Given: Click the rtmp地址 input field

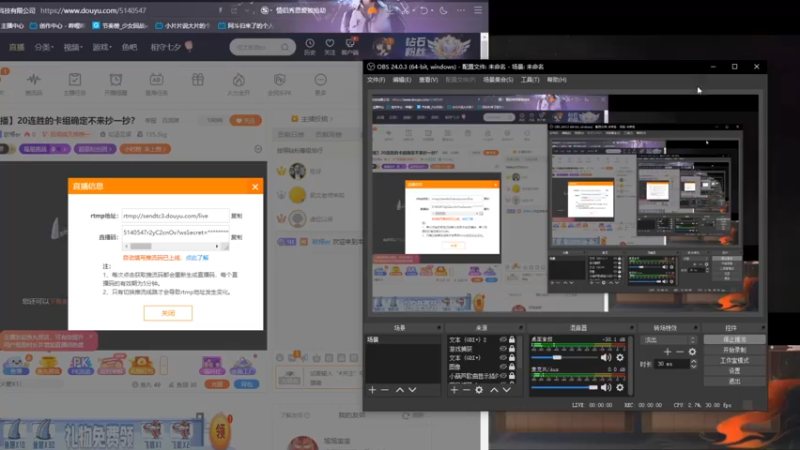Looking at the screenshot, I should (x=175, y=216).
